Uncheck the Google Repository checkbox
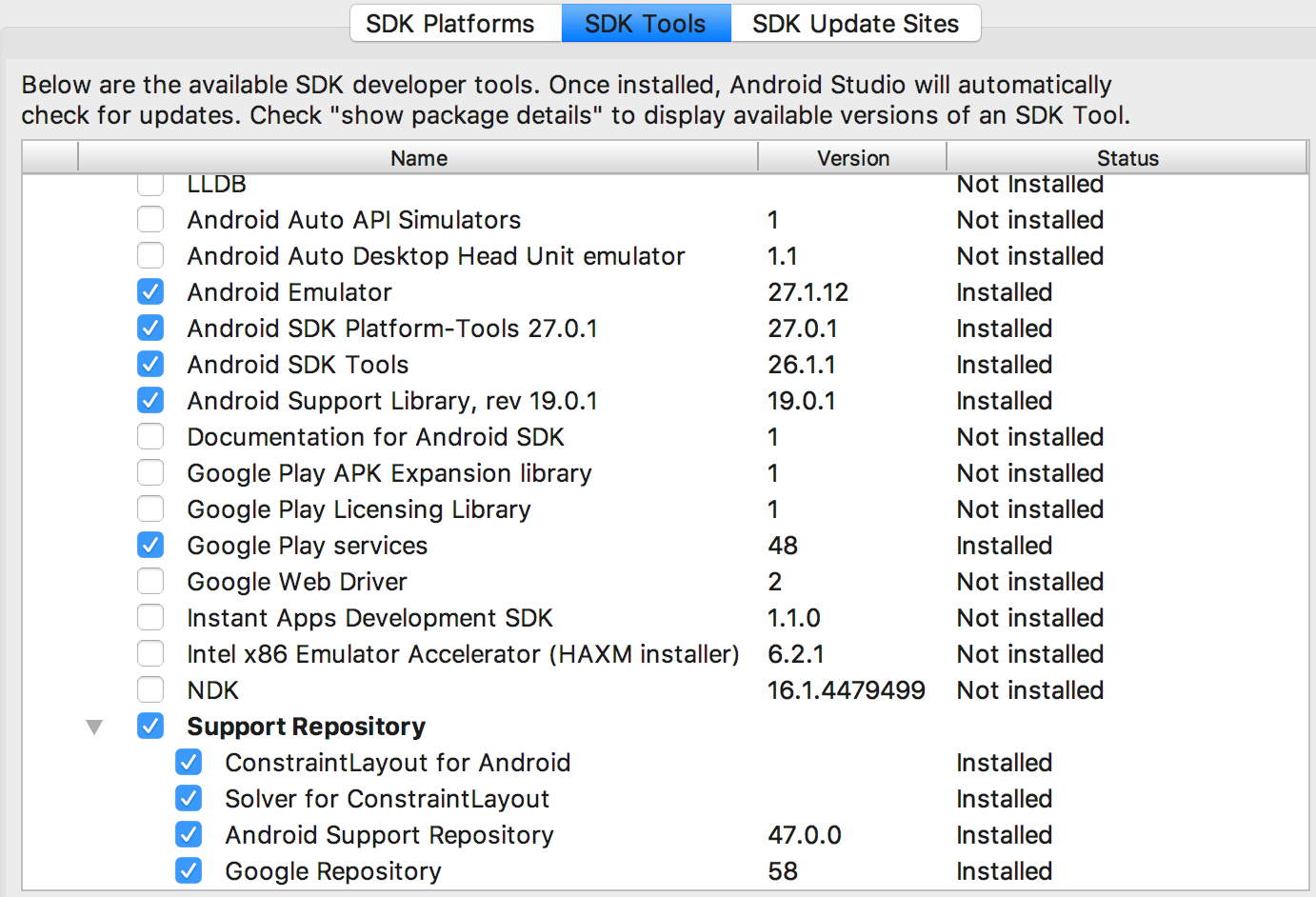Screen dimensions: 1316x897 point(189,871)
